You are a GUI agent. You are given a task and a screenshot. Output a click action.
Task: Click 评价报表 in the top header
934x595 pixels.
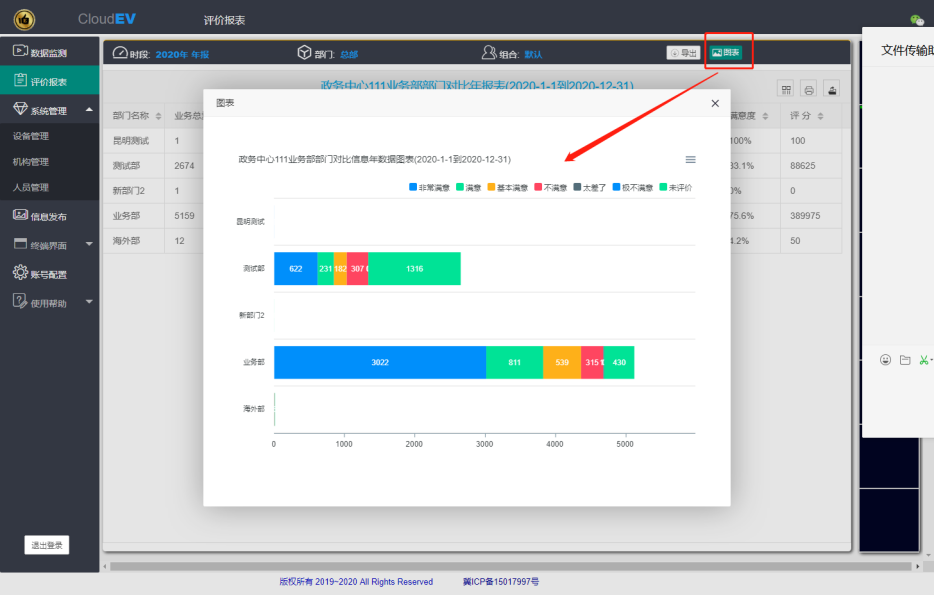[x=224, y=20]
